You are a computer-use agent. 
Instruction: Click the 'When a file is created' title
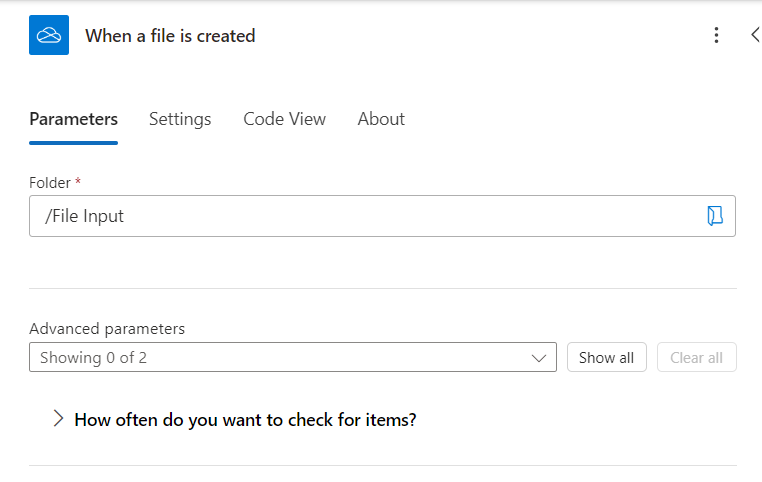(x=170, y=36)
